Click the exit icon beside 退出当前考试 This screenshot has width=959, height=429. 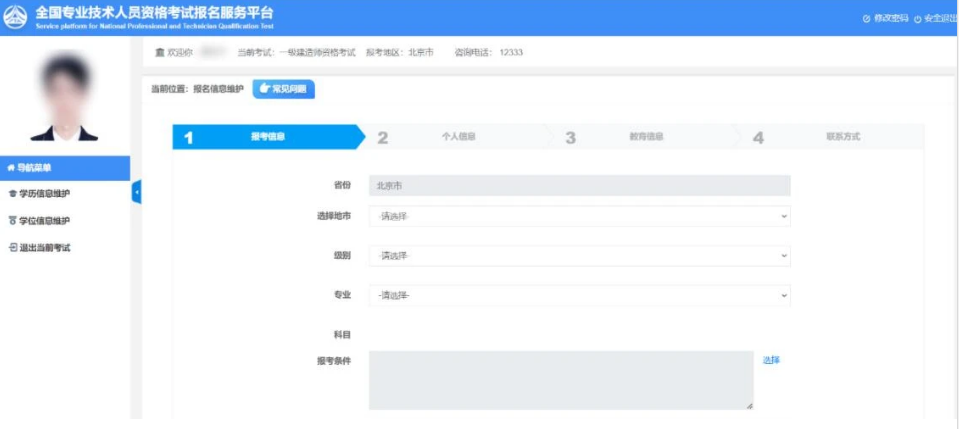[12, 248]
